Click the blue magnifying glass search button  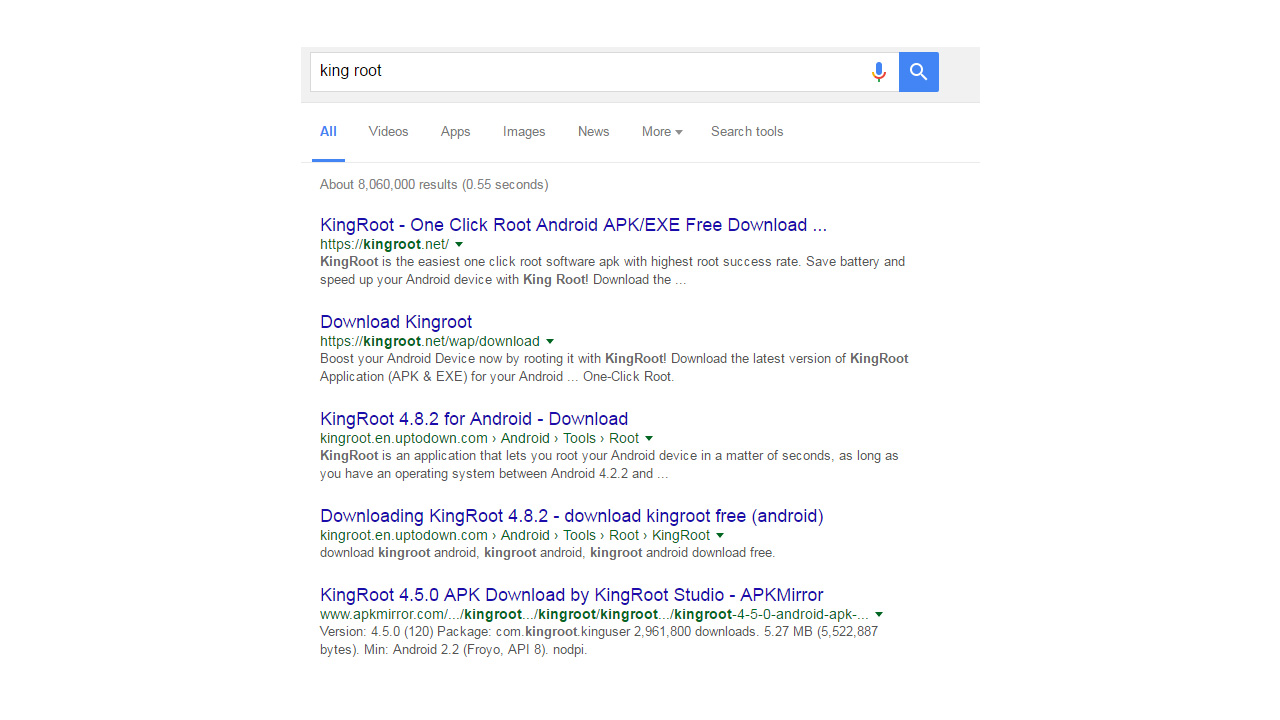919,72
